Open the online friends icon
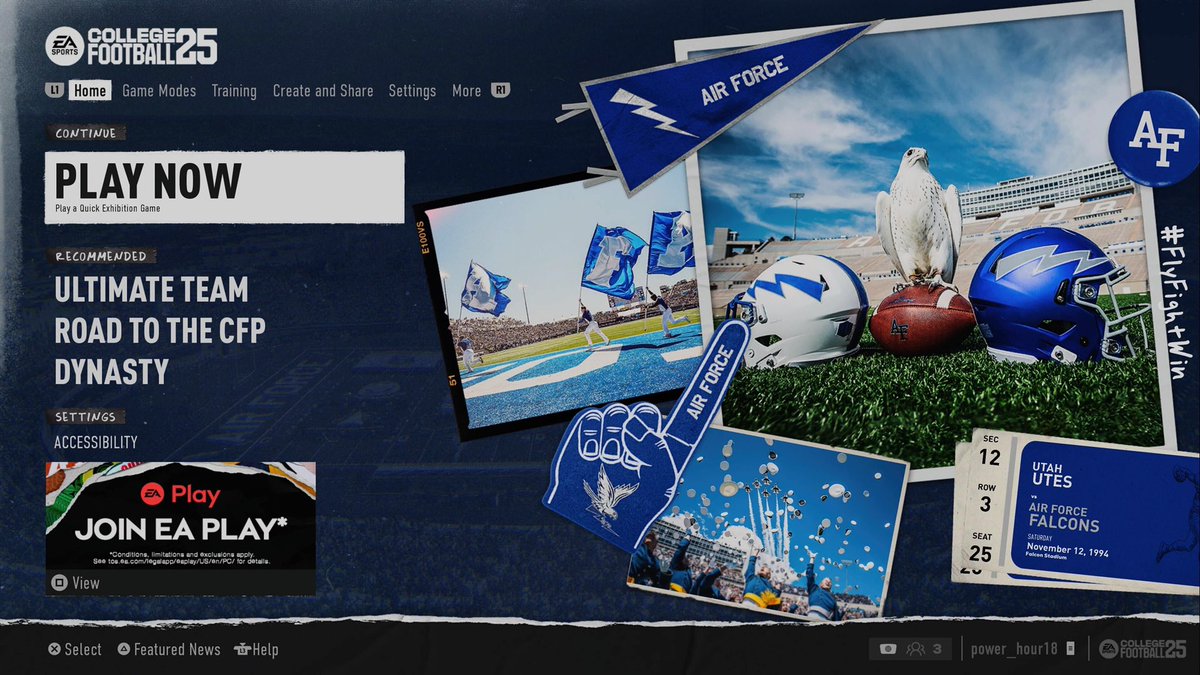The width and height of the screenshot is (1200, 675). pos(915,649)
